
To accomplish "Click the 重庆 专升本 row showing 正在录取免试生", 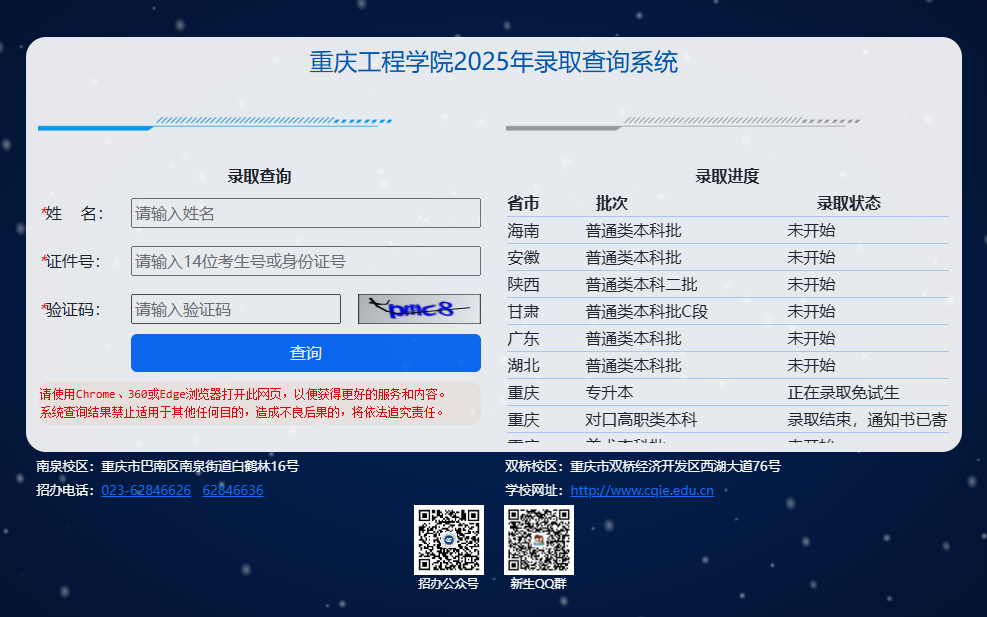I will pyautogui.click(x=728, y=392).
